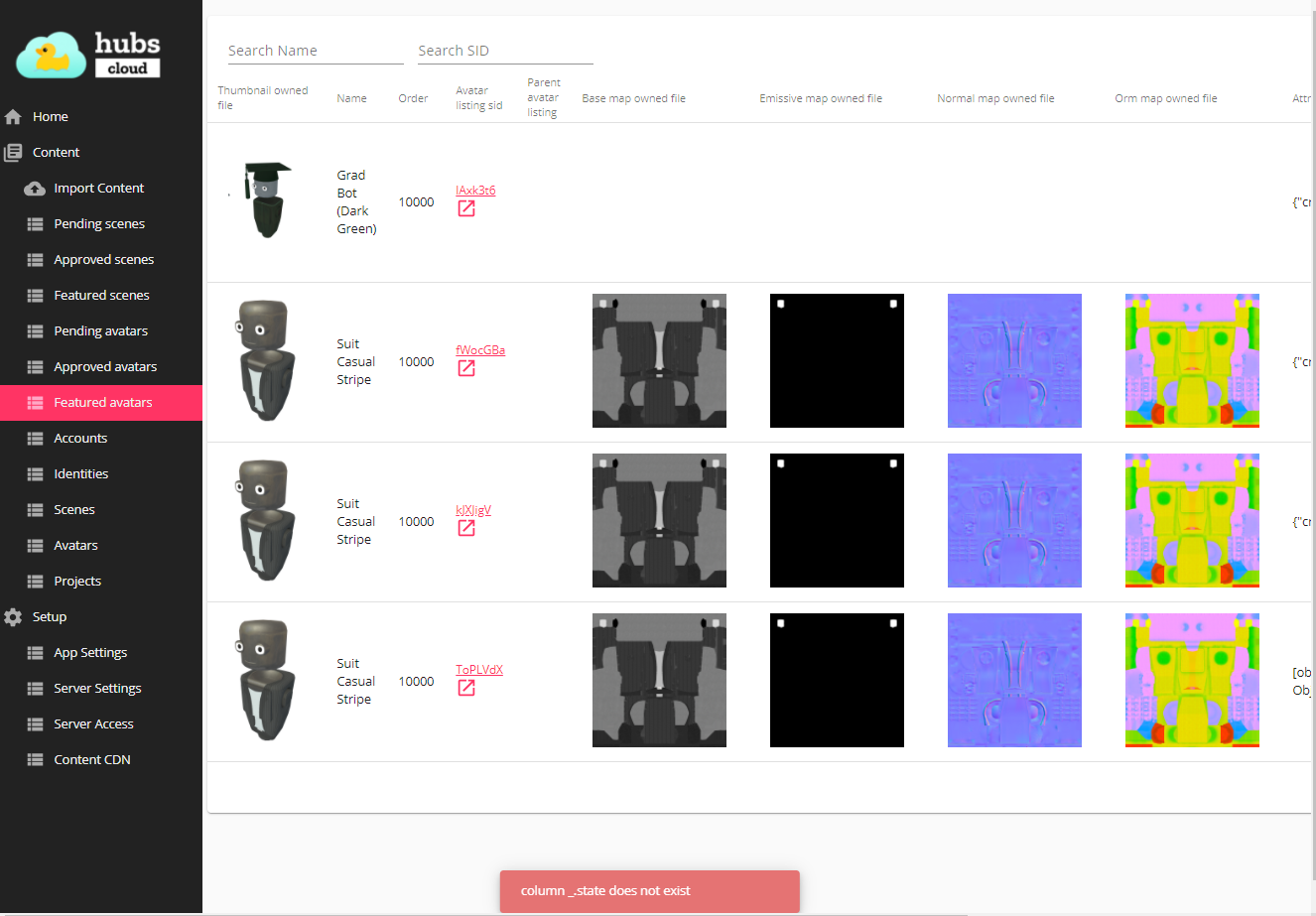Viewport: 1316px width, 916px height.
Task: Click the Featured avatars list icon
Action: 35,403
